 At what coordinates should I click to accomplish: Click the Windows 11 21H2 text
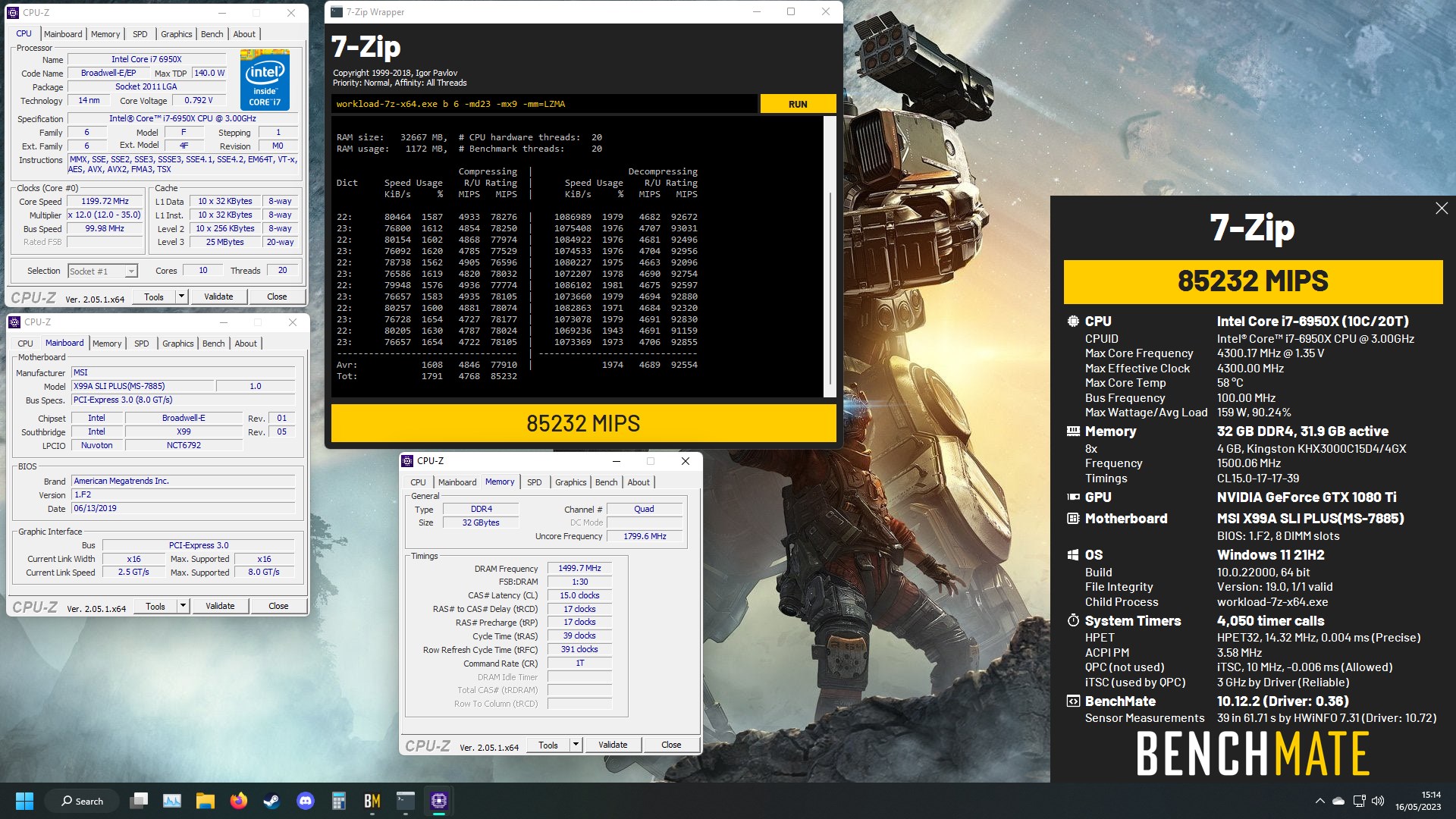1270,555
